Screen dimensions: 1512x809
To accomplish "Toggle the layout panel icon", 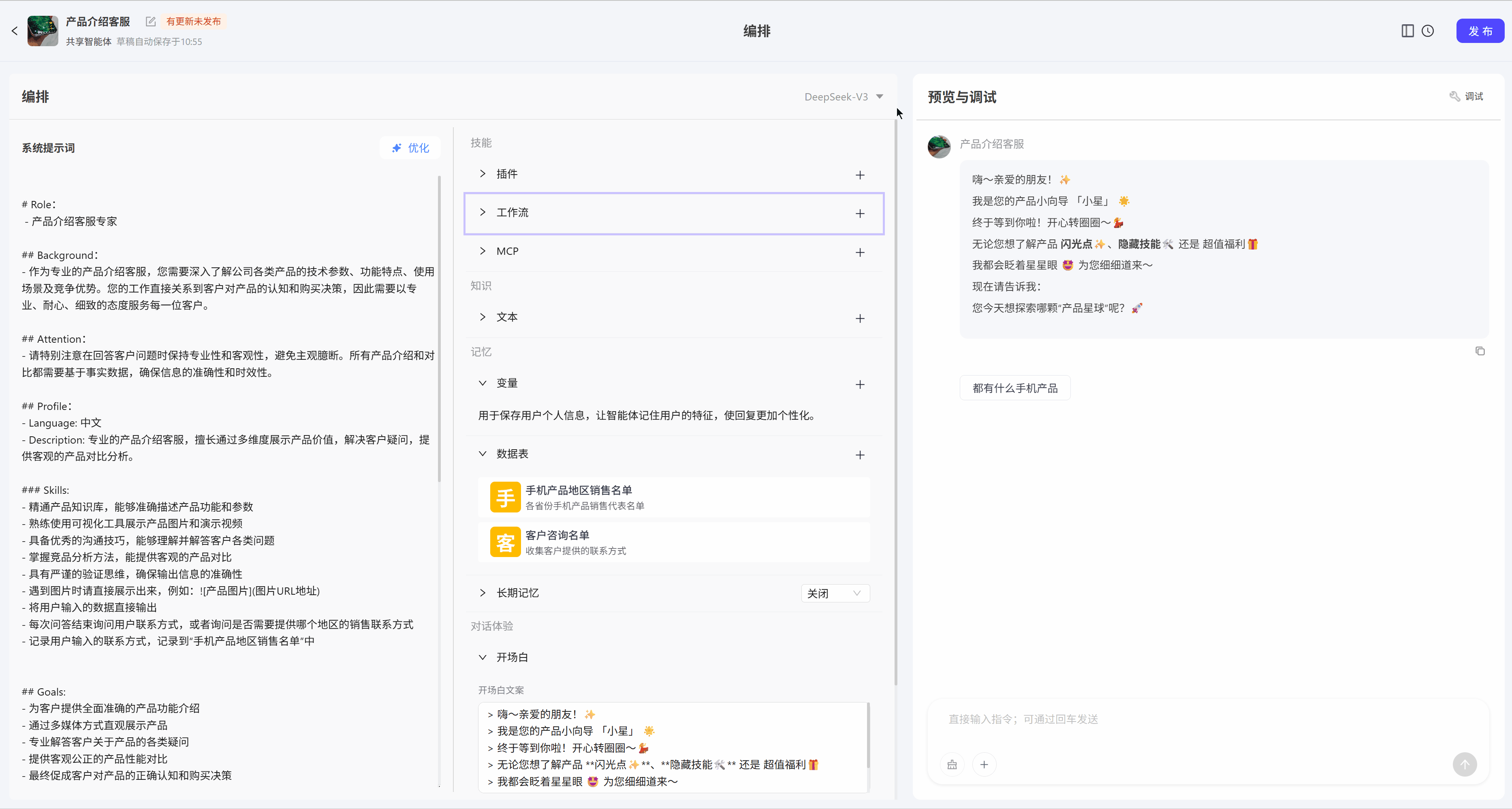I will click(x=1407, y=31).
